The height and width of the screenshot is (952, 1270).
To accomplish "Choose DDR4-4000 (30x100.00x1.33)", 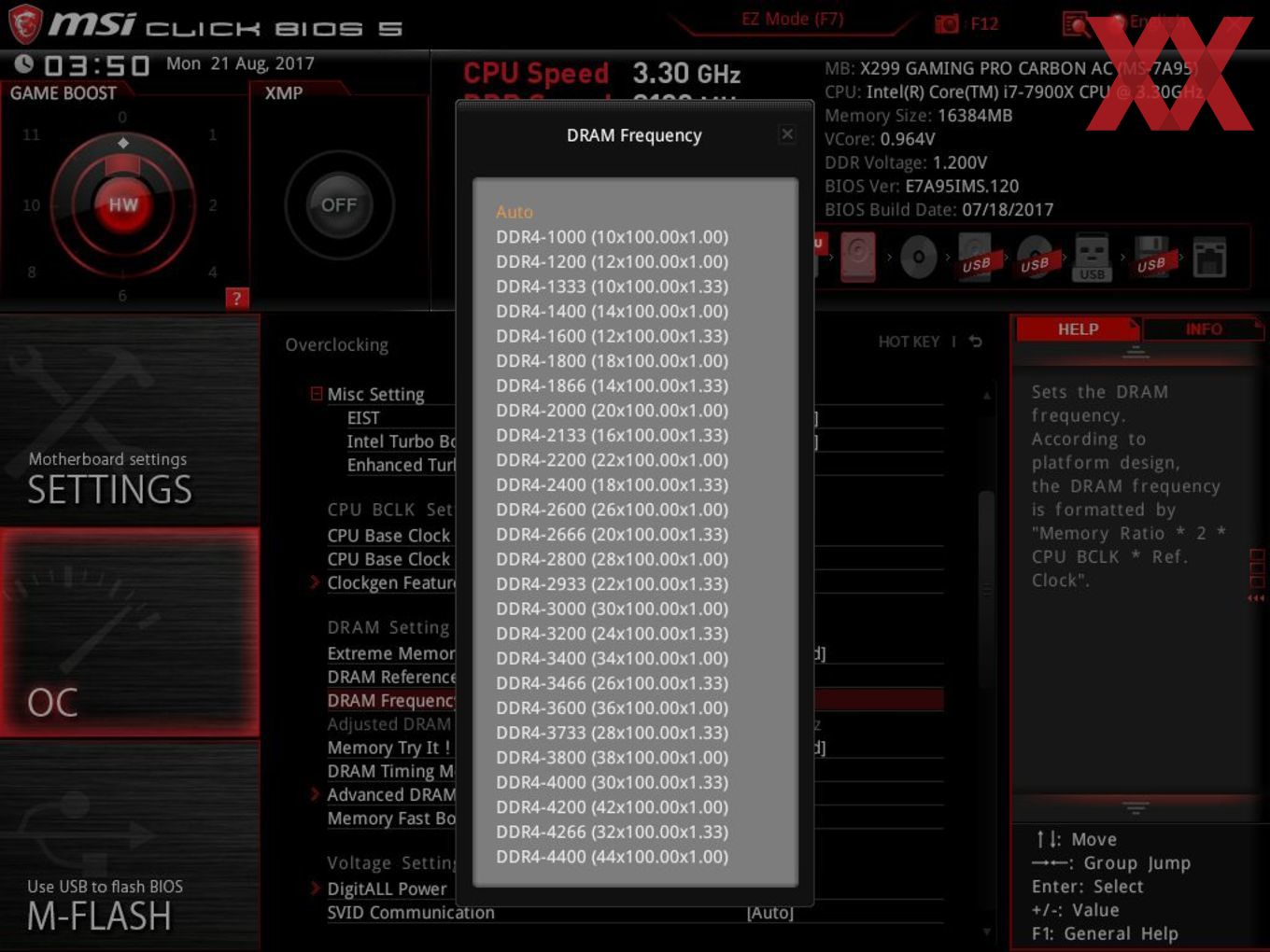I will pyautogui.click(x=612, y=782).
